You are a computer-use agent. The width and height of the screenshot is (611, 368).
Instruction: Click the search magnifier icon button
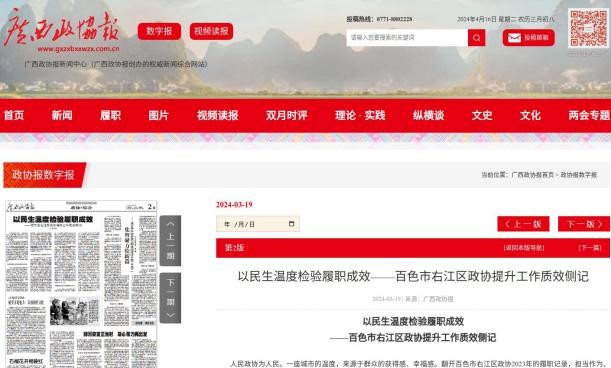point(476,38)
